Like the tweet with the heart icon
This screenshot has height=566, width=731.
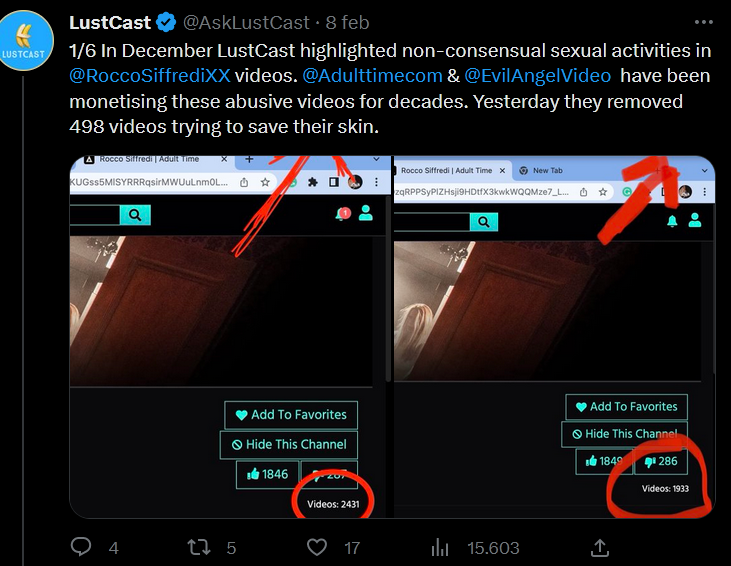[317, 547]
